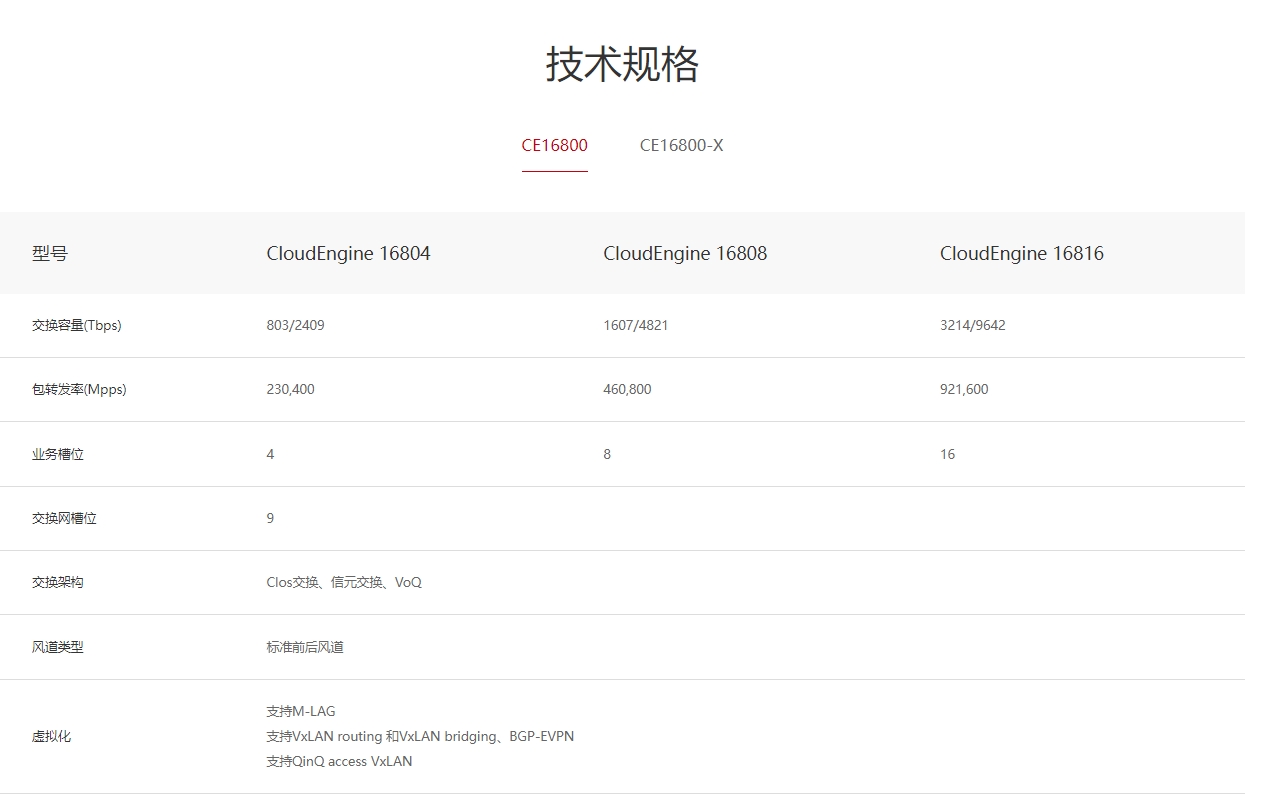Click the CloudEngine 16804 column header
Viewport: 1264px width, 798px height.
pos(348,254)
